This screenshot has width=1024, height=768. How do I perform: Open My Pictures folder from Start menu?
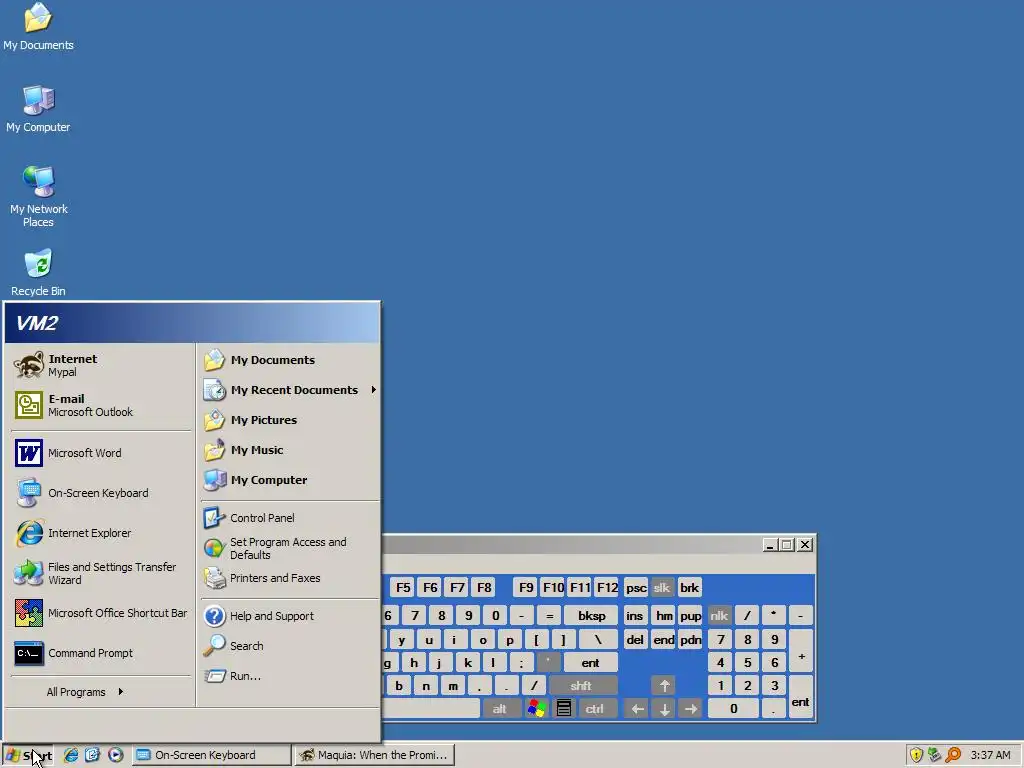290,420
